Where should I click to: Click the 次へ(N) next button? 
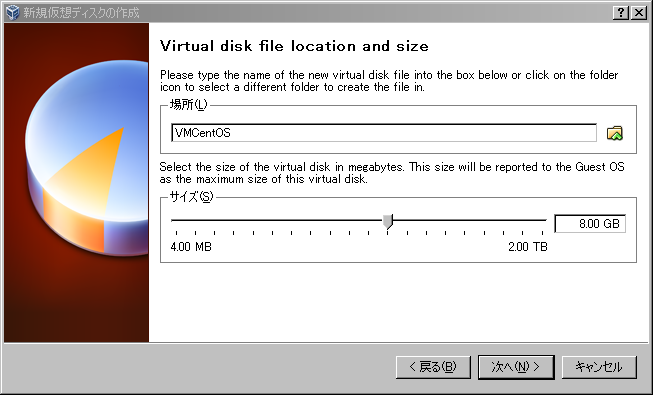[516, 367]
